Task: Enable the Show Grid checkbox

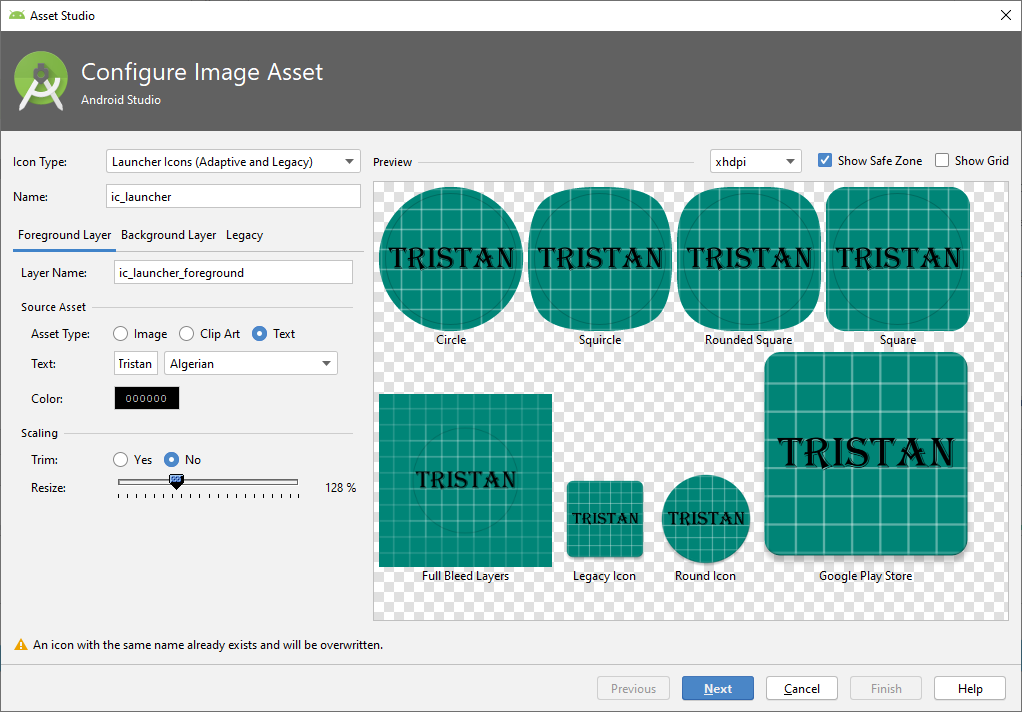Action: 941,160
